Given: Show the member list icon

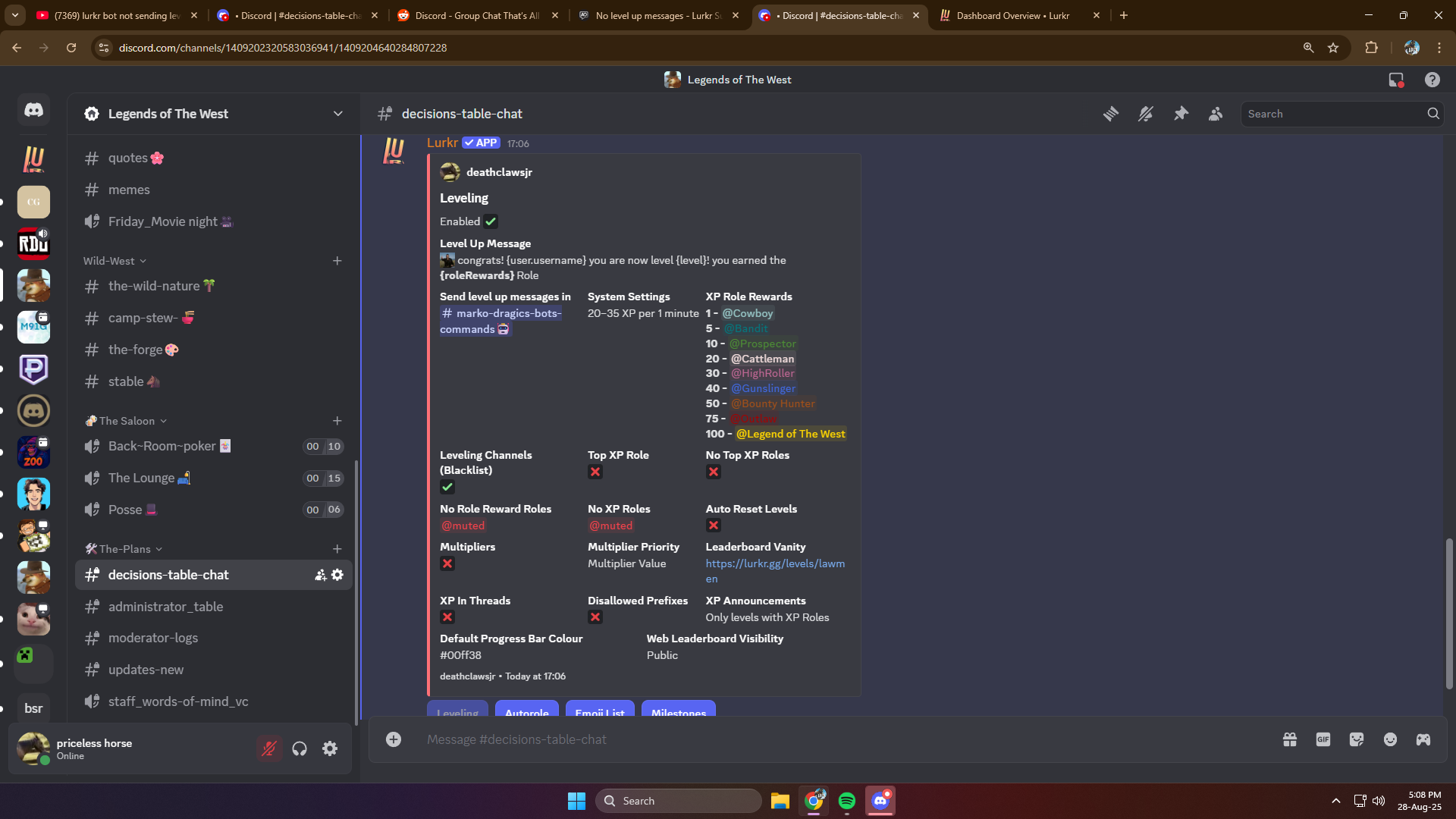Looking at the screenshot, I should [x=1216, y=114].
